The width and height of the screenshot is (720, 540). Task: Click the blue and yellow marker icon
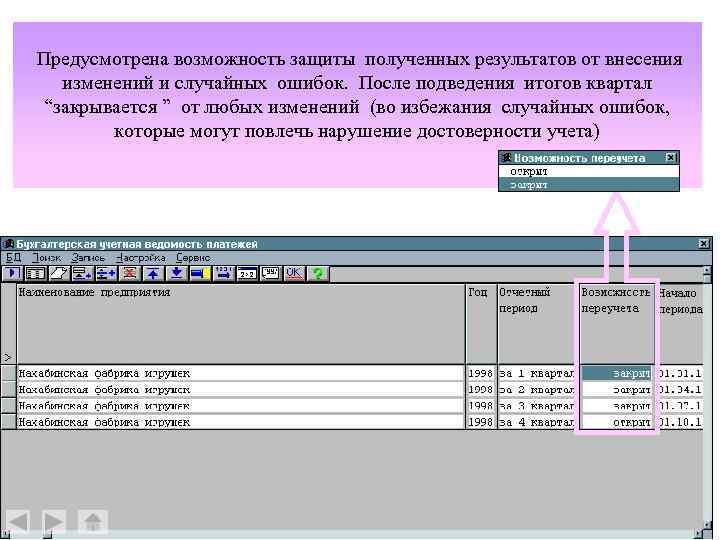point(200,274)
